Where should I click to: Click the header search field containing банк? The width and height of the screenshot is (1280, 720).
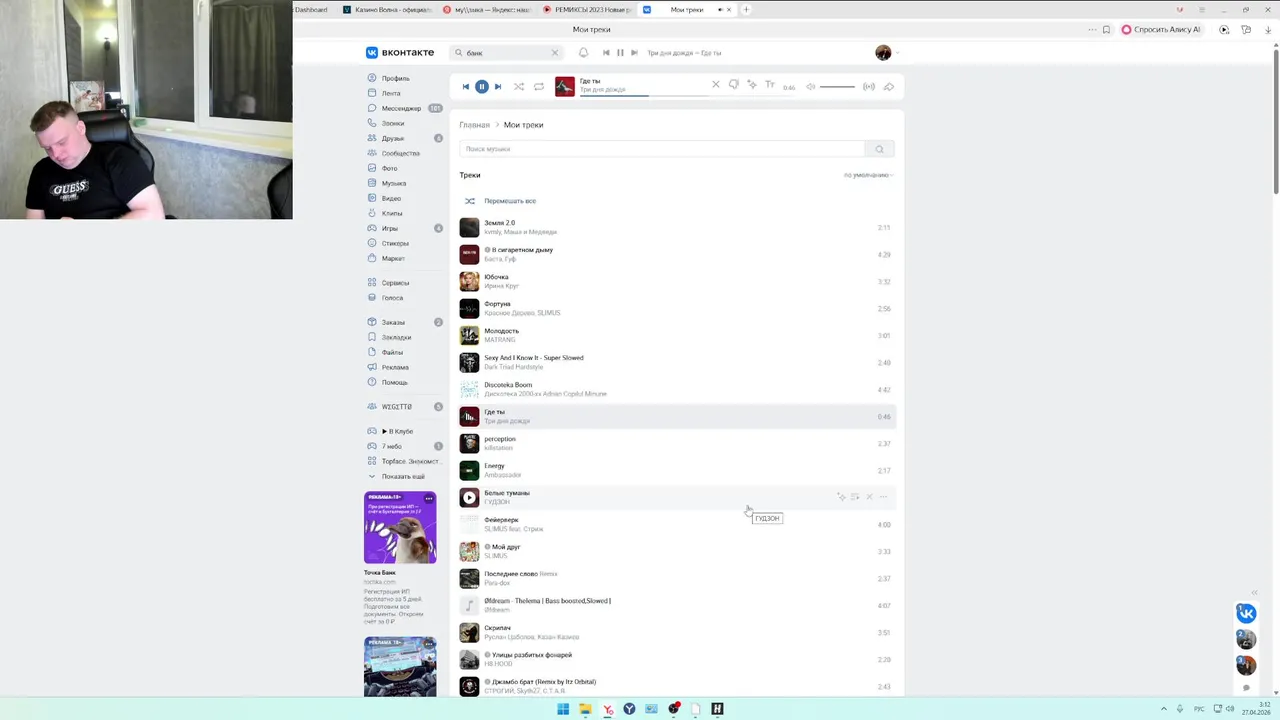[x=505, y=53]
